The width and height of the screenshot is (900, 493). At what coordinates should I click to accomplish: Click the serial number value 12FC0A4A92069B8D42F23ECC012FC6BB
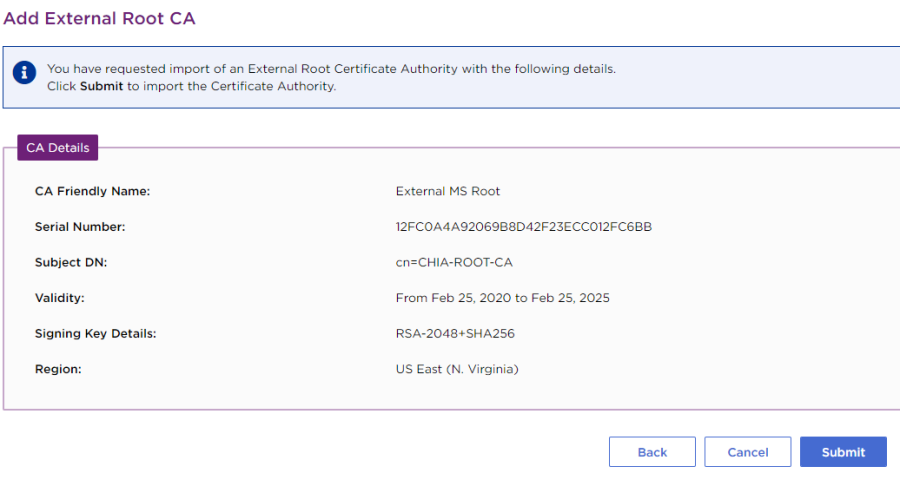pyautogui.click(x=523, y=227)
